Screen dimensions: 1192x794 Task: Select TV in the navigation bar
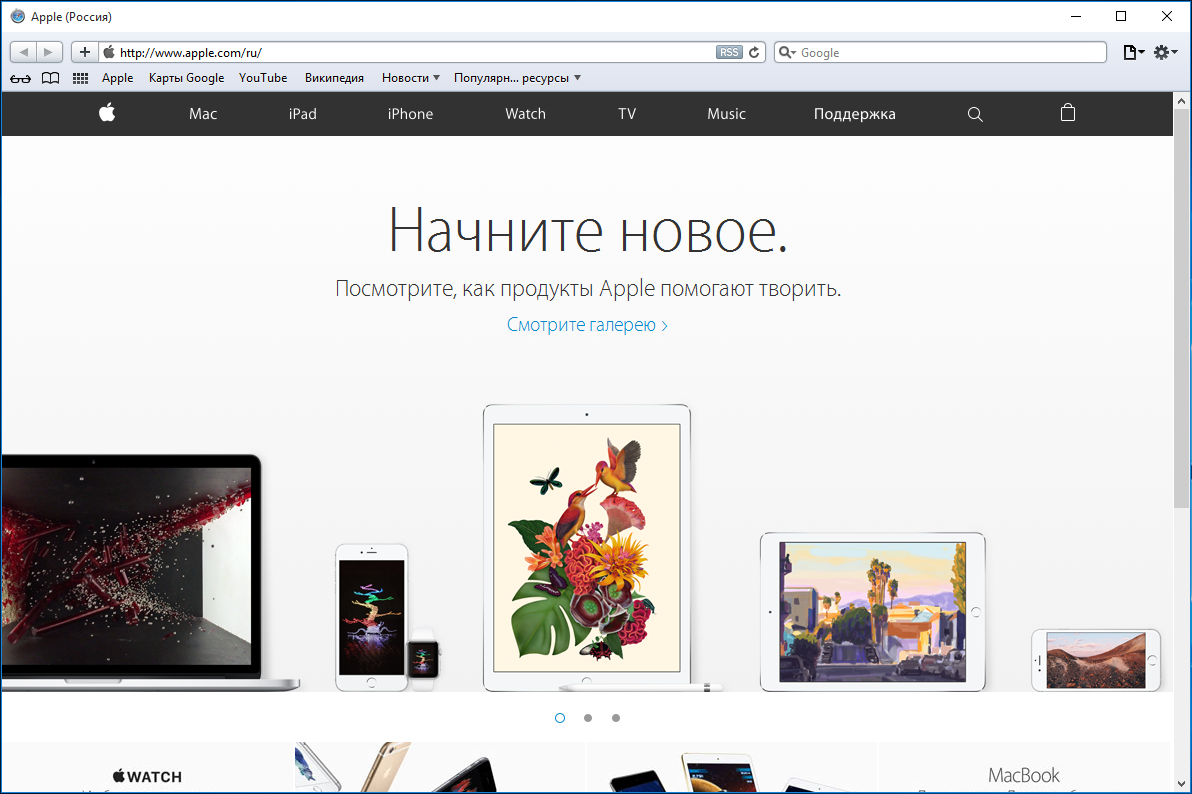pyautogui.click(x=626, y=114)
